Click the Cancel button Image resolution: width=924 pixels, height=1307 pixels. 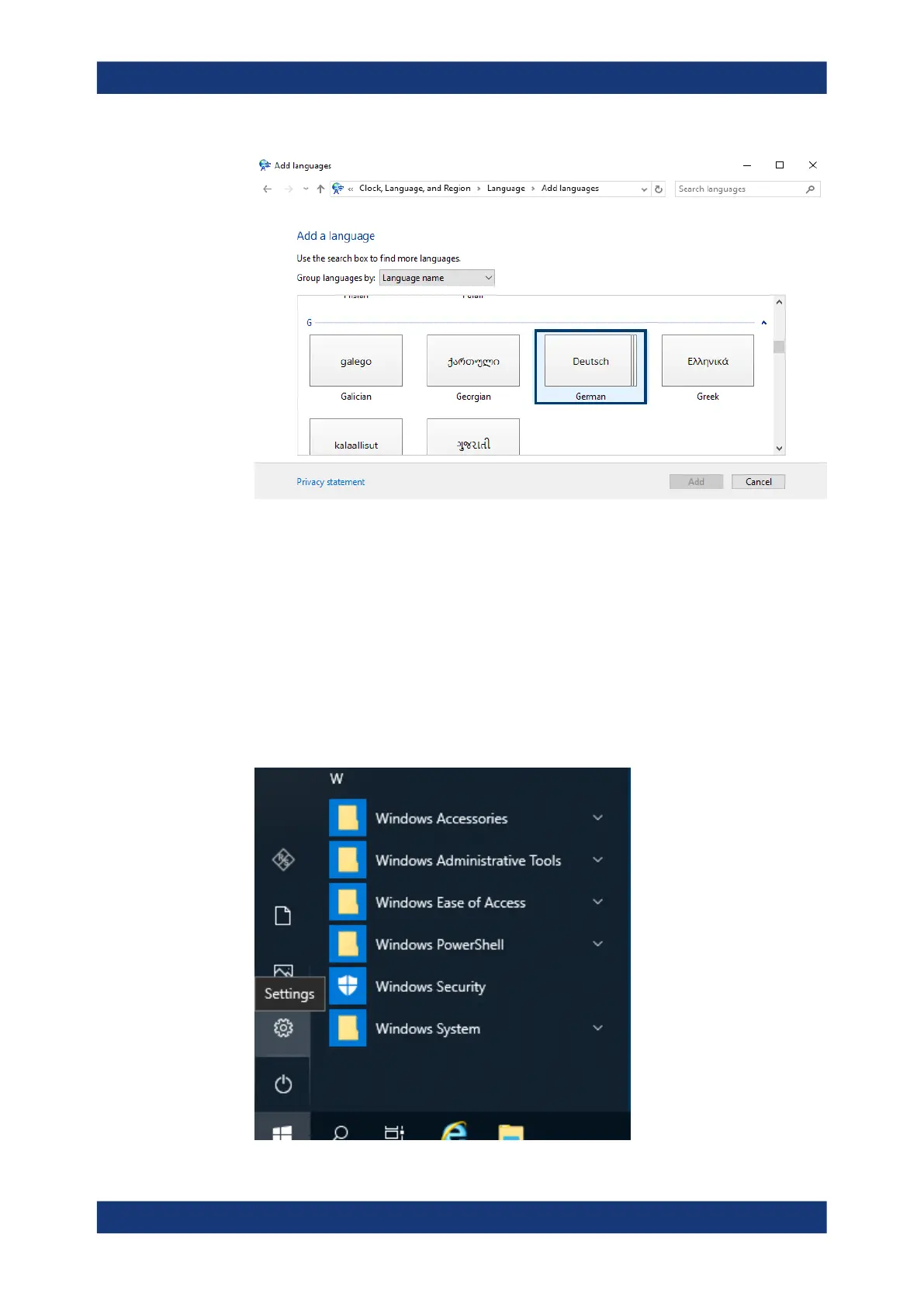pyautogui.click(x=758, y=482)
